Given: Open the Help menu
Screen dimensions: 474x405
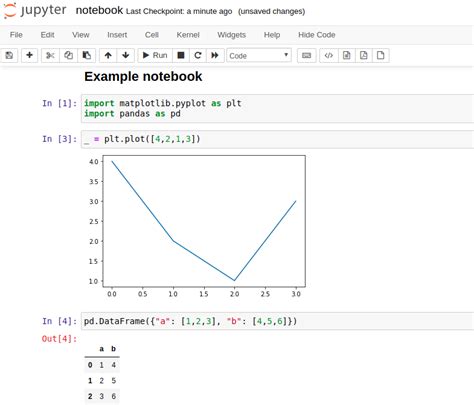Looking at the screenshot, I should pyautogui.click(x=272, y=35).
